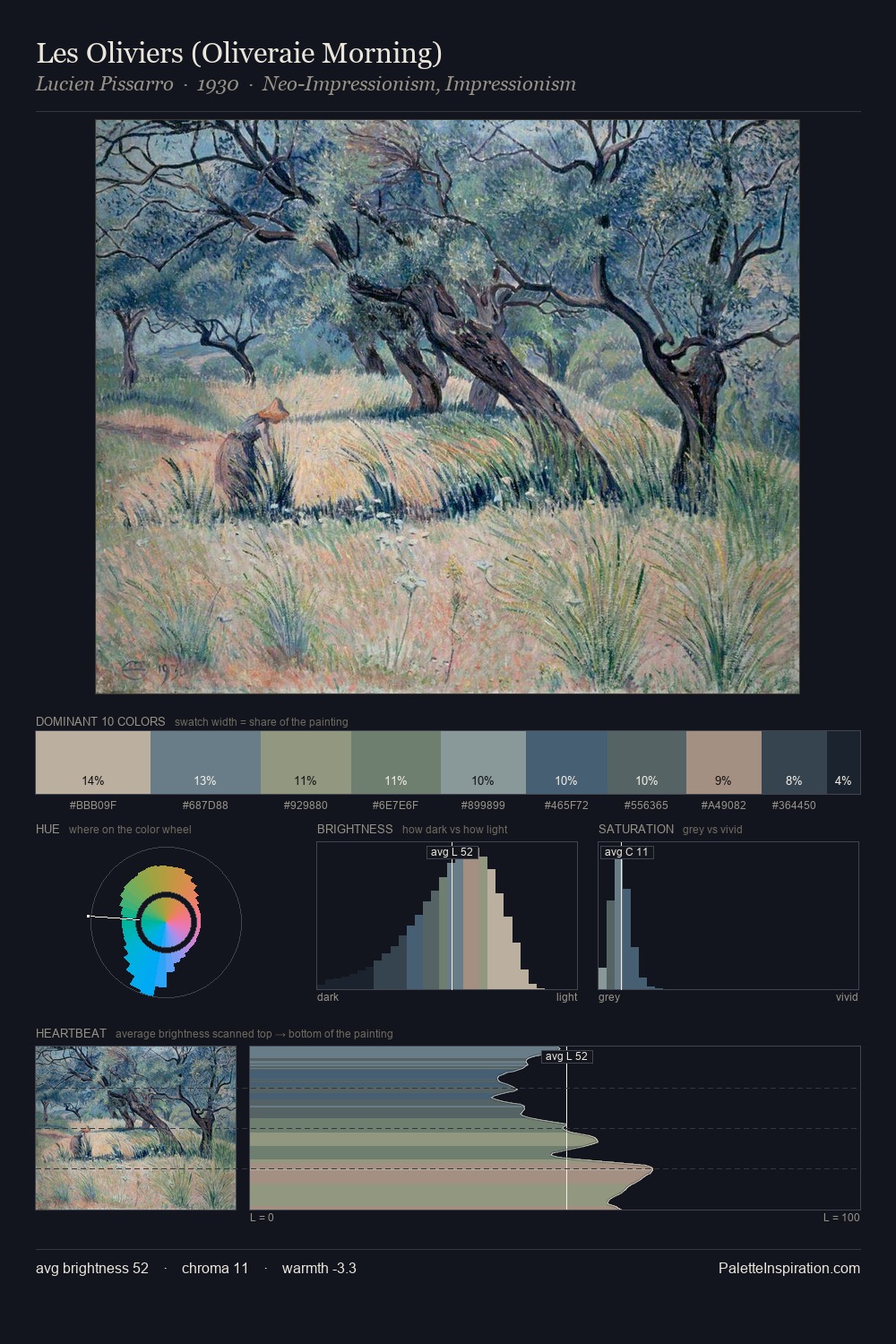Viewport: 896px width, 1344px height.
Task: Click the main Les Oliviers painting image
Action: (x=447, y=407)
